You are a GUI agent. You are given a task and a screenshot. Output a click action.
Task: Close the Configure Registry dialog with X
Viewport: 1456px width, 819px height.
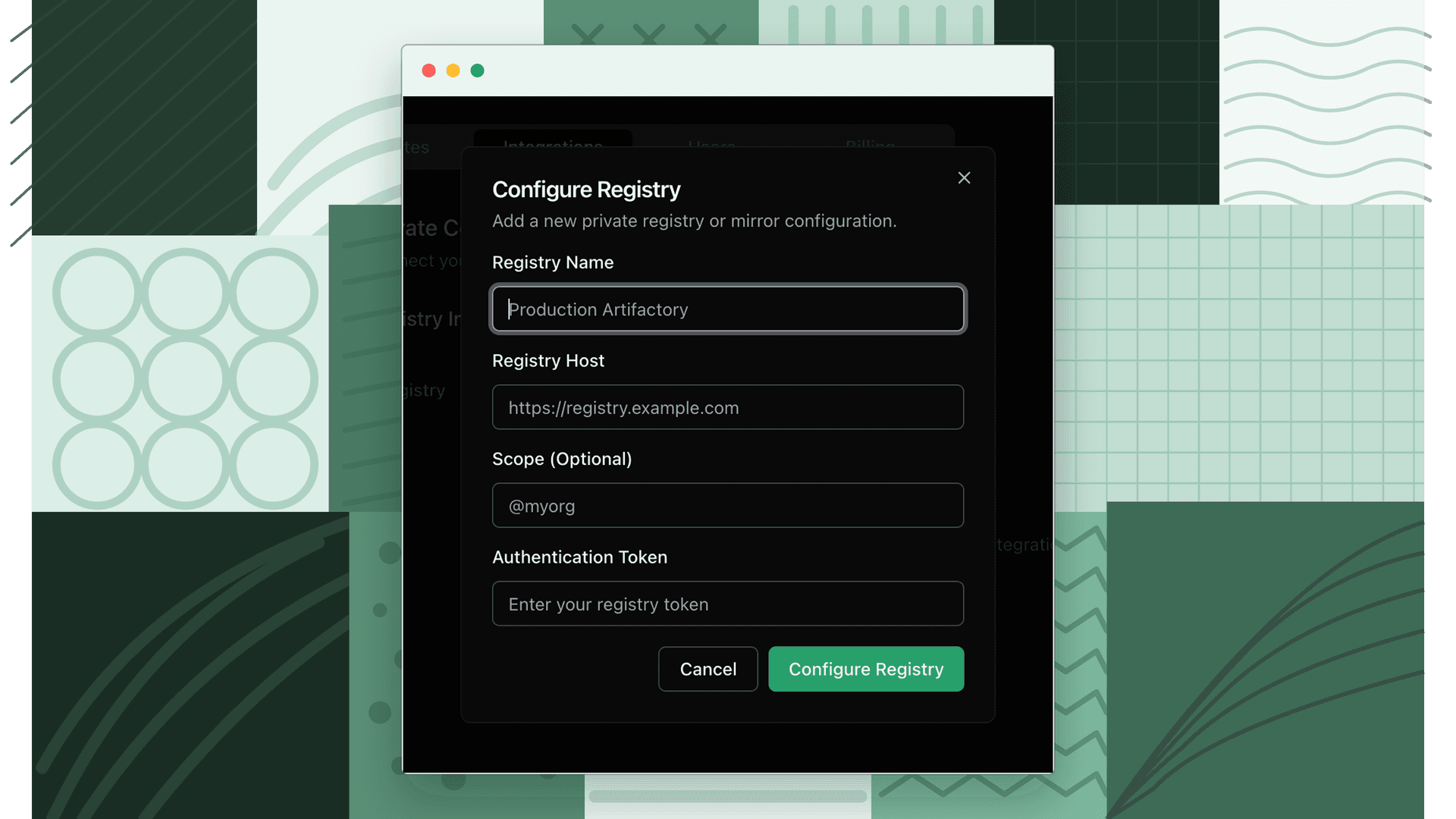pos(964,177)
